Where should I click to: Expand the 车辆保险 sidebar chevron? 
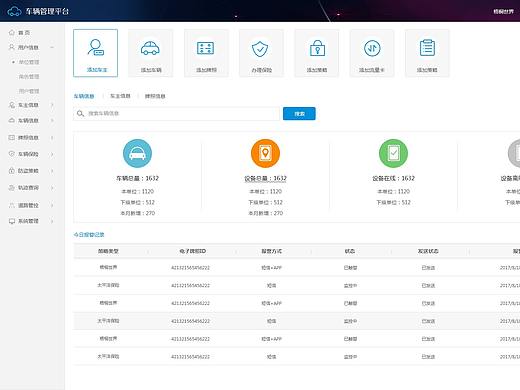52,154
